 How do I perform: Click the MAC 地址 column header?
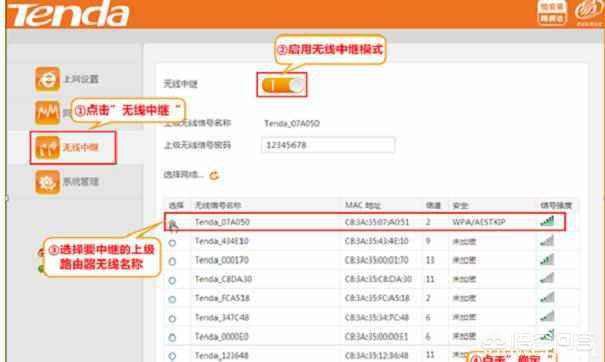pyautogui.click(x=363, y=205)
